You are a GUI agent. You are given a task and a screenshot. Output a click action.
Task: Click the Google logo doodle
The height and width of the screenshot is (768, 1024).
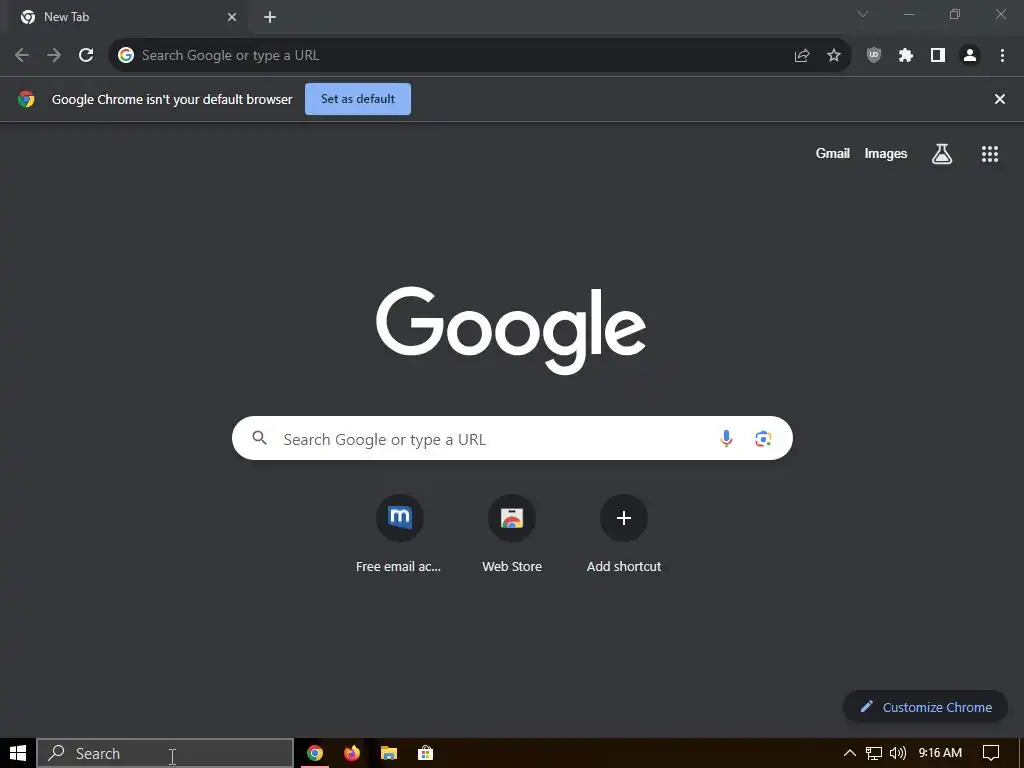pyautogui.click(x=511, y=330)
